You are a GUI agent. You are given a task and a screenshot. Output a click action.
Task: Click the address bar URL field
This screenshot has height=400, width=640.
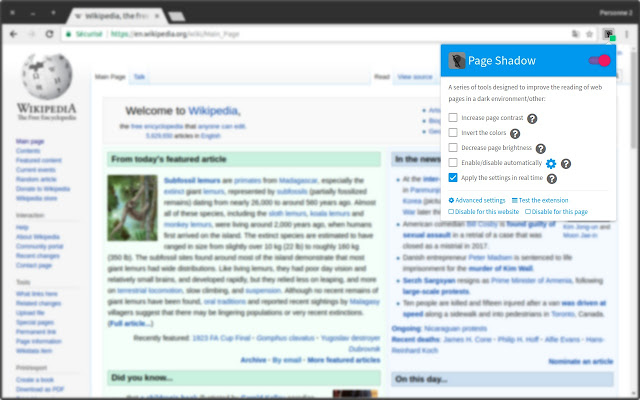point(331,34)
